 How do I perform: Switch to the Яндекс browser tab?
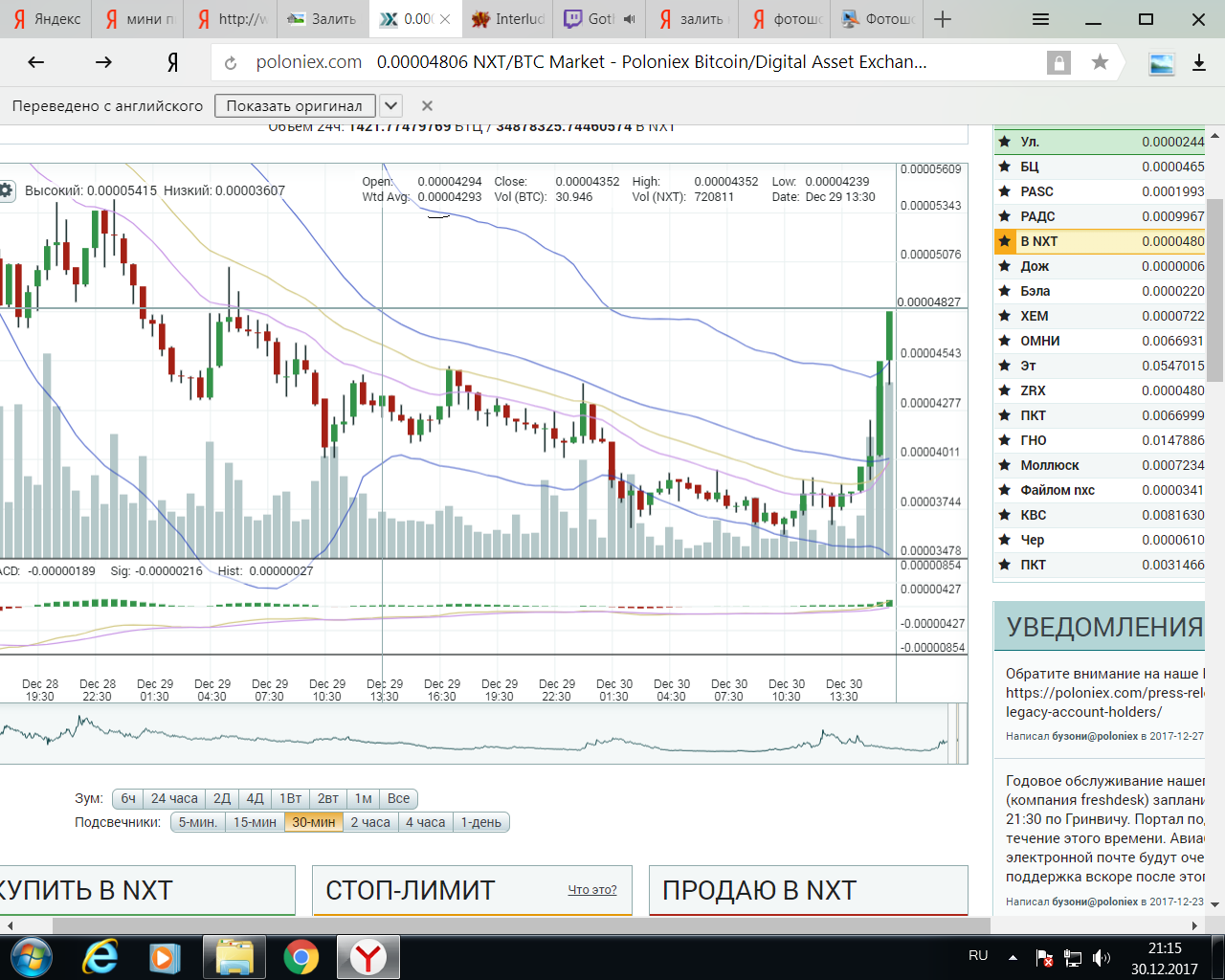[46, 19]
